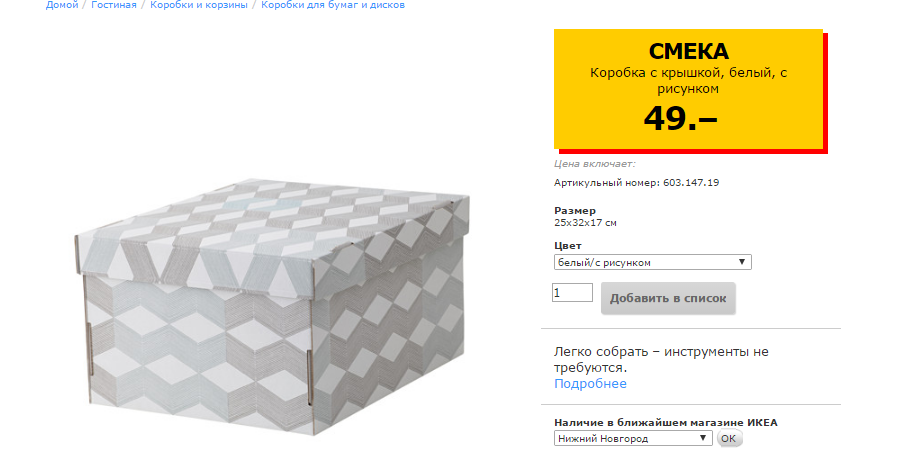This screenshot has width=914, height=469.
Task: Click arrow of белый/с рисунком dropdown
Action: point(742,262)
